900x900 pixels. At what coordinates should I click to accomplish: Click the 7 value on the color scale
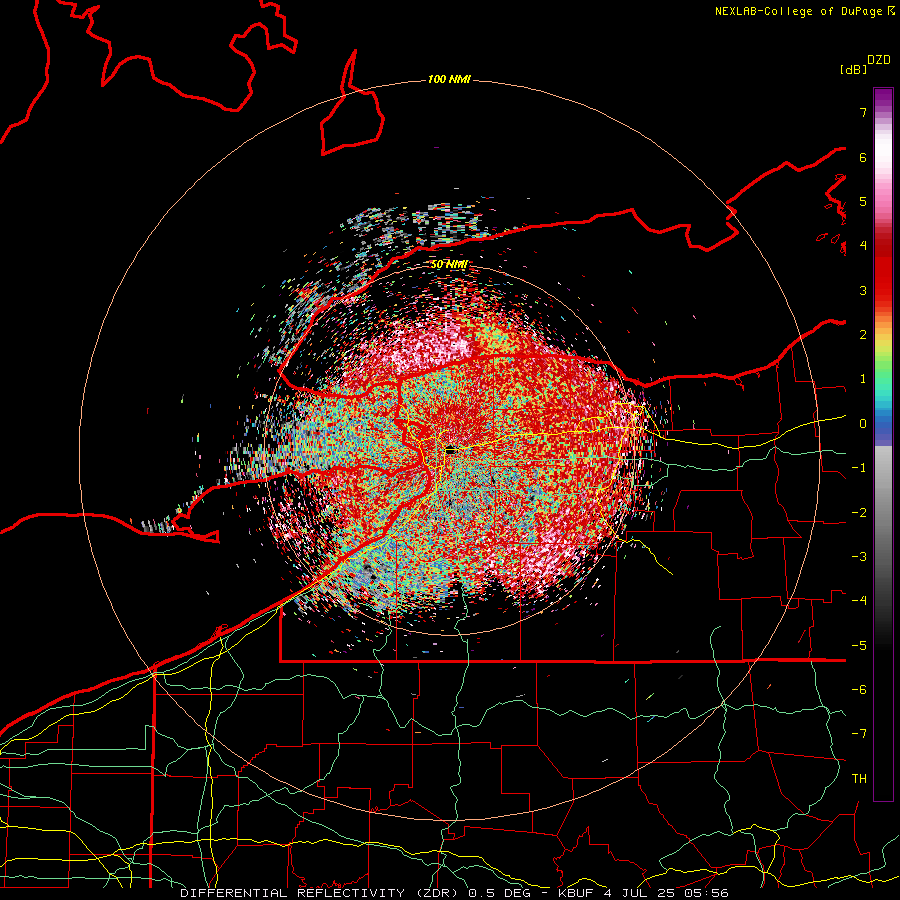(x=863, y=112)
